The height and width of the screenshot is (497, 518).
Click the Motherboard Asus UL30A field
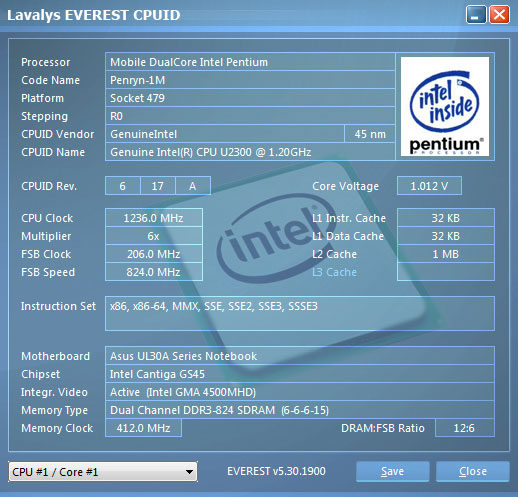coord(300,356)
